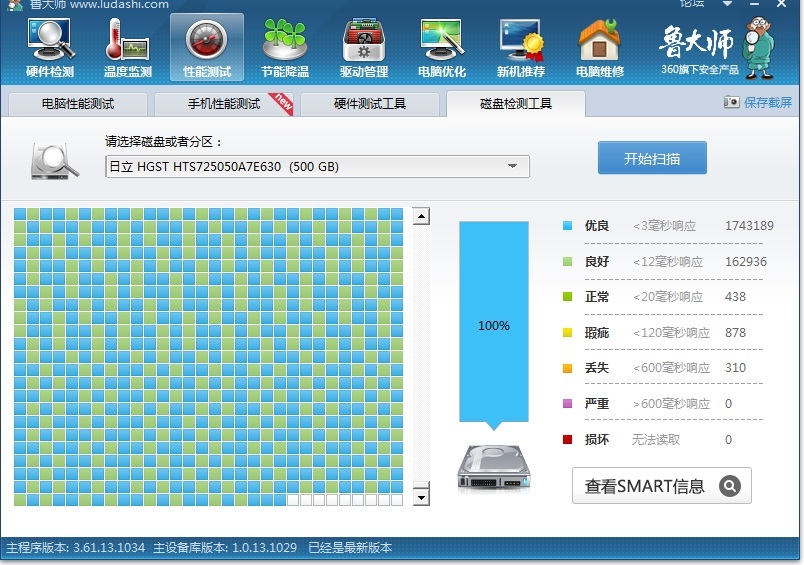Viewport: 804px width, 565px height.
Task: Click the 438 count value
Action: tap(735, 296)
